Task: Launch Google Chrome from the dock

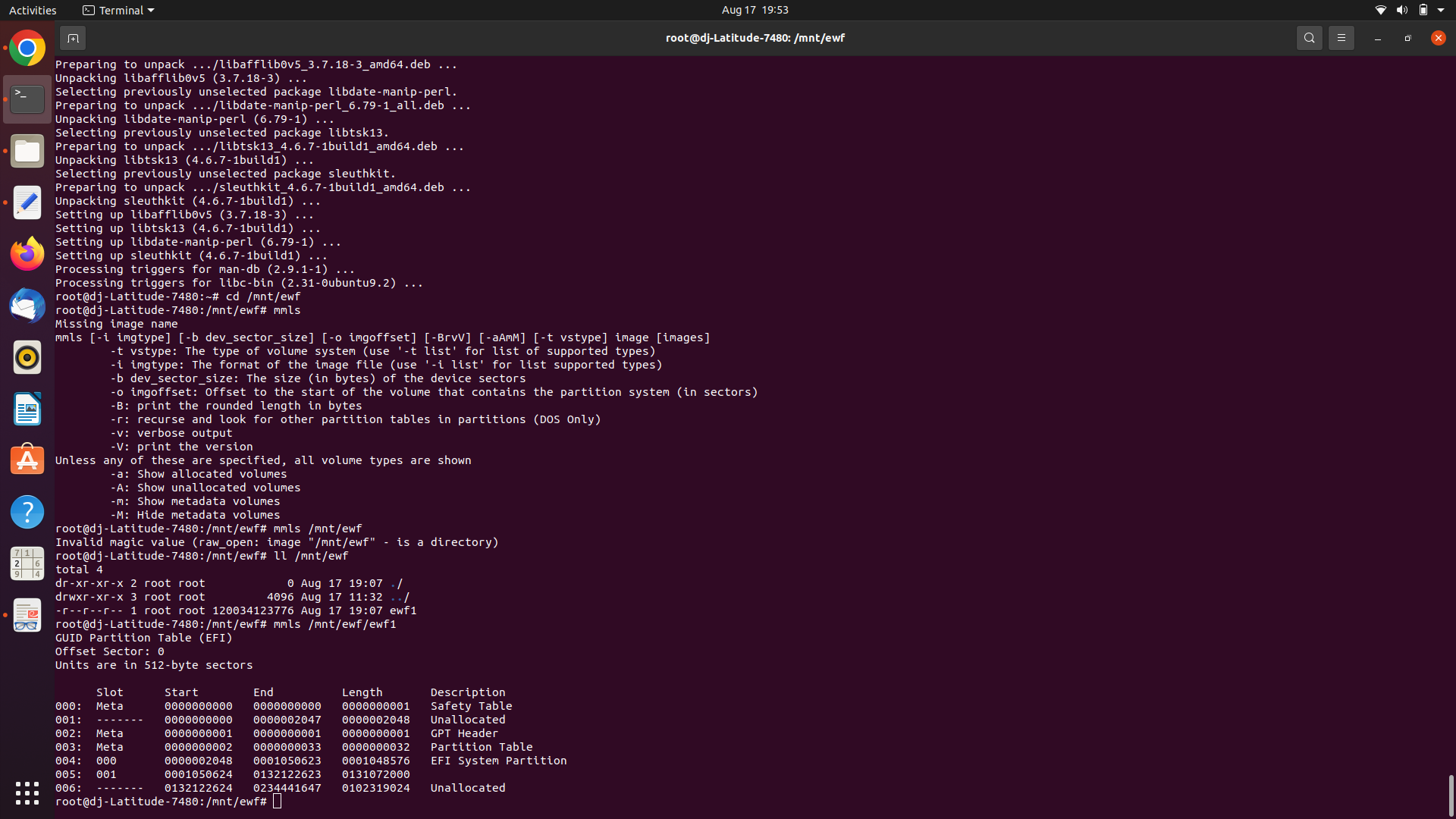Action: (x=27, y=49)
